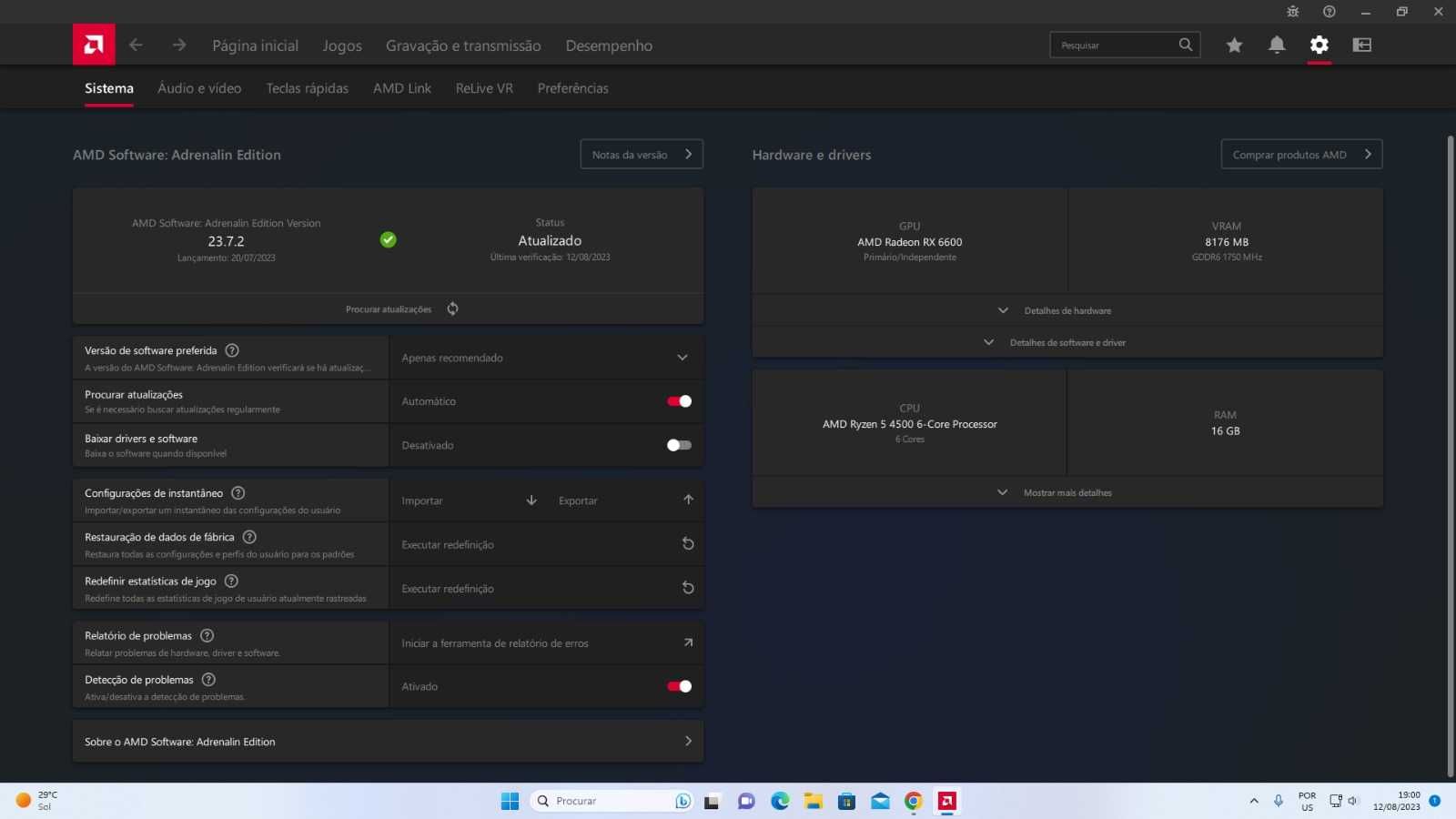Open Página inicial tab

coord(255,45)
